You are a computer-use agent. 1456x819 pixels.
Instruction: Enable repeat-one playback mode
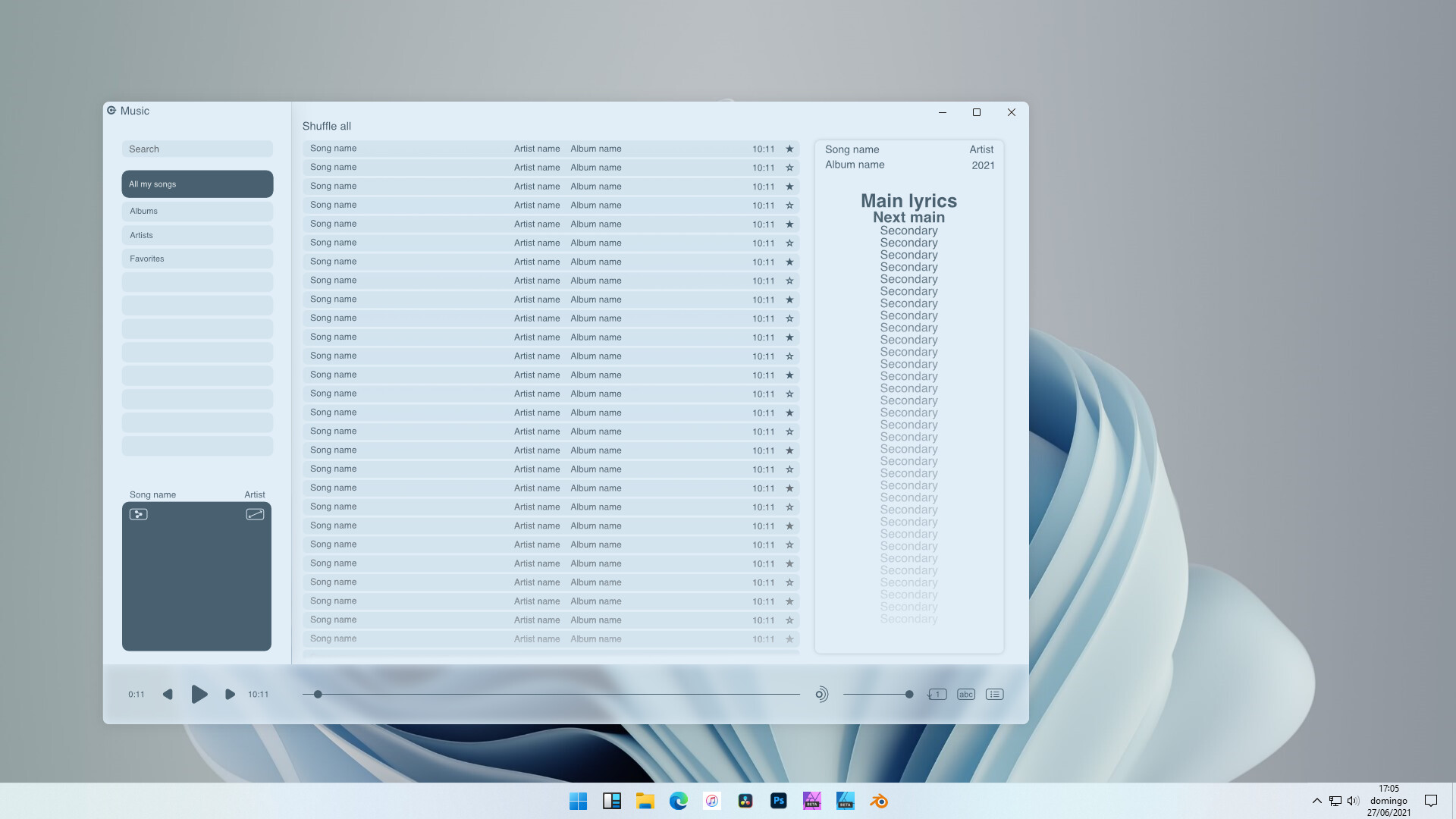(937, 694)
